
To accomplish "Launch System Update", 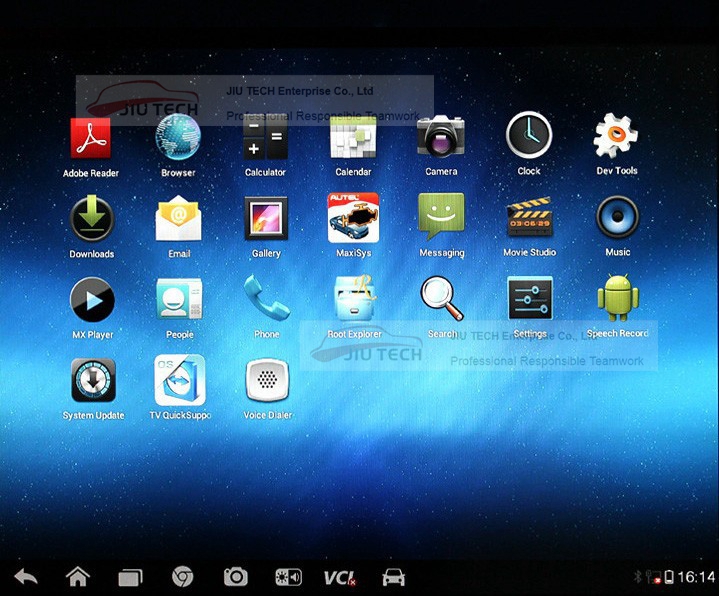I will click(94, 381).
